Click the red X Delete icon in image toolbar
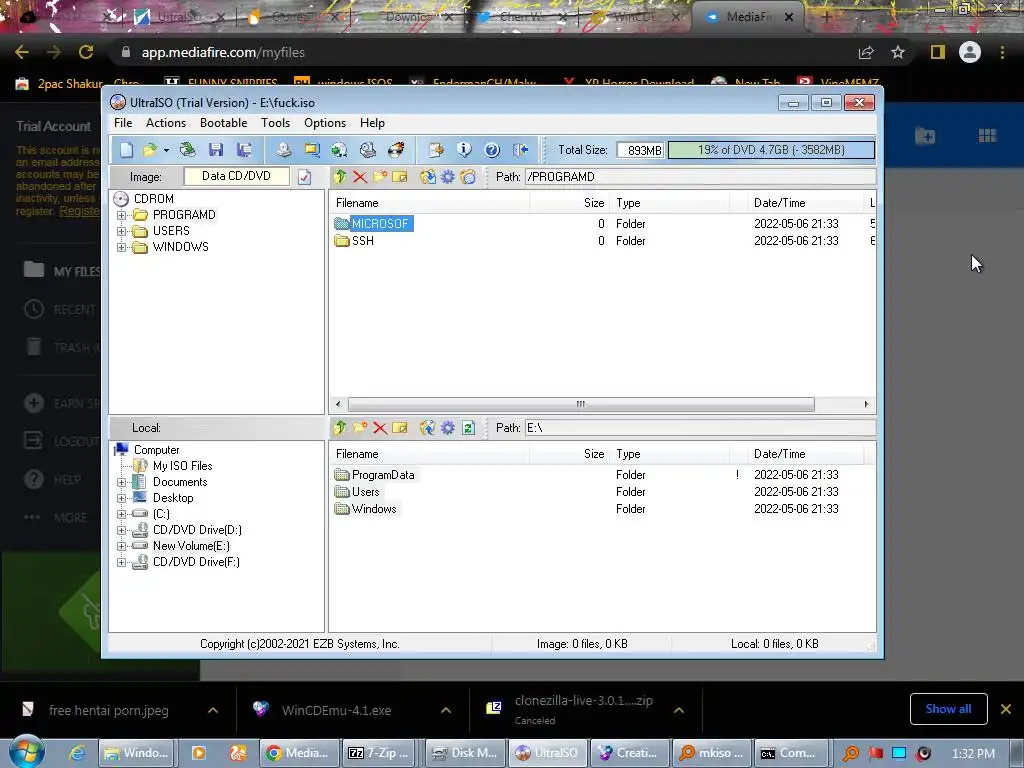This screenshot has height=768, width=1024. 360,177
